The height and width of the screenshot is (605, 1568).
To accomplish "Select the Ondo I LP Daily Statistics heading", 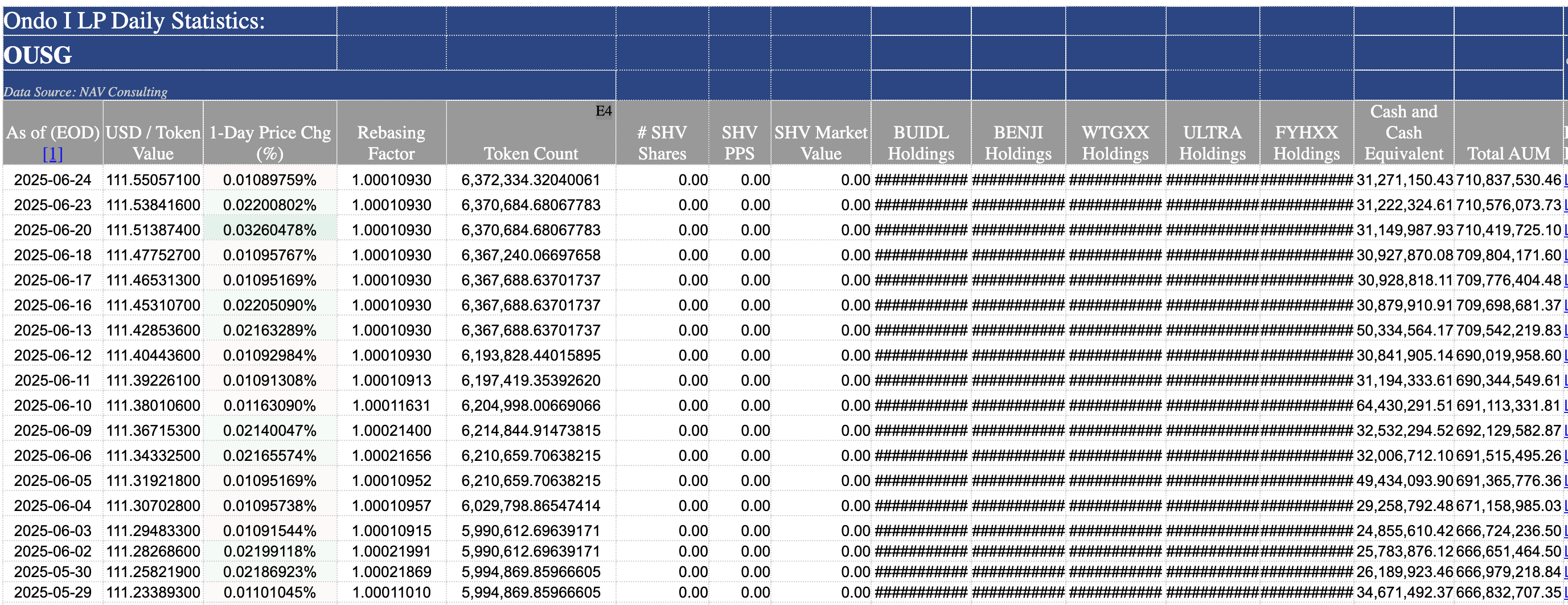I will click(134, 21).
